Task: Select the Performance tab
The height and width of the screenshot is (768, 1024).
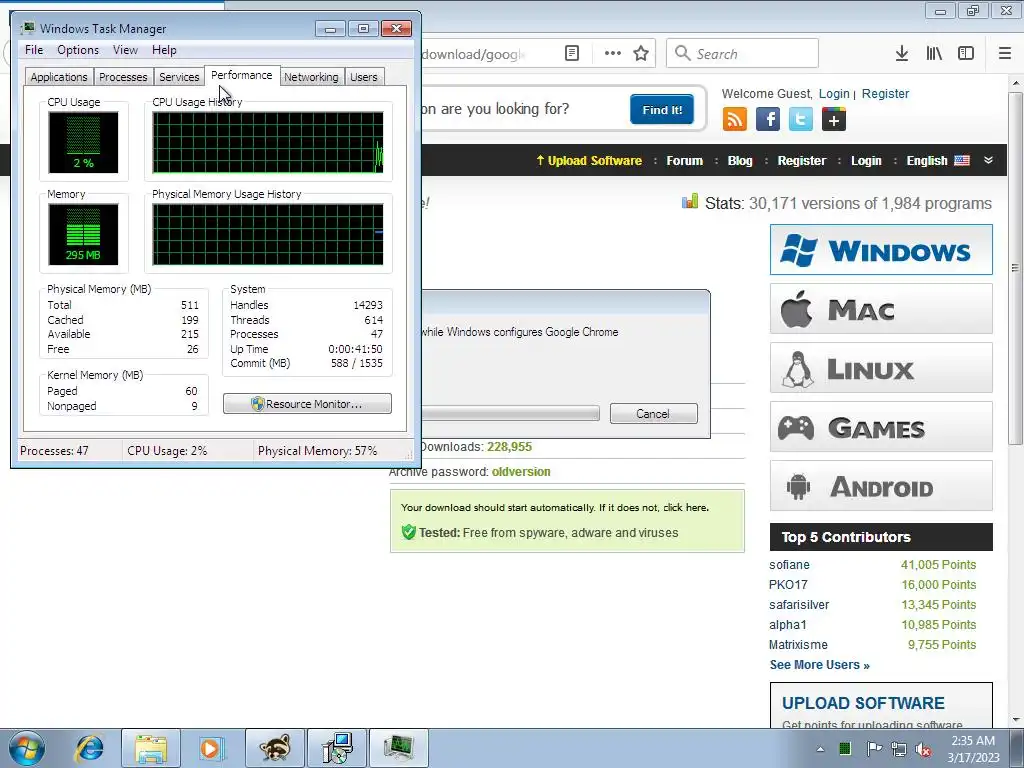Action: click(x=242, y=75)
